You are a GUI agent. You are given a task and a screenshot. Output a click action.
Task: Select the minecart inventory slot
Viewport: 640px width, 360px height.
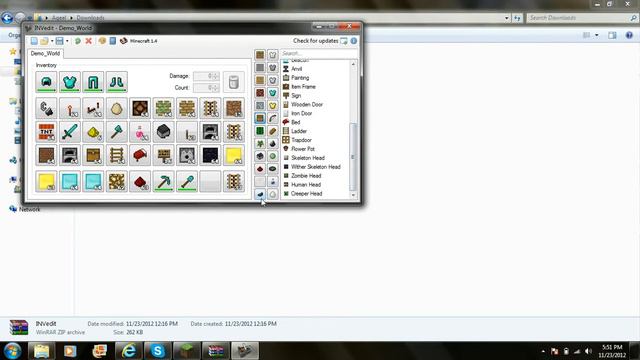(164, 132)
